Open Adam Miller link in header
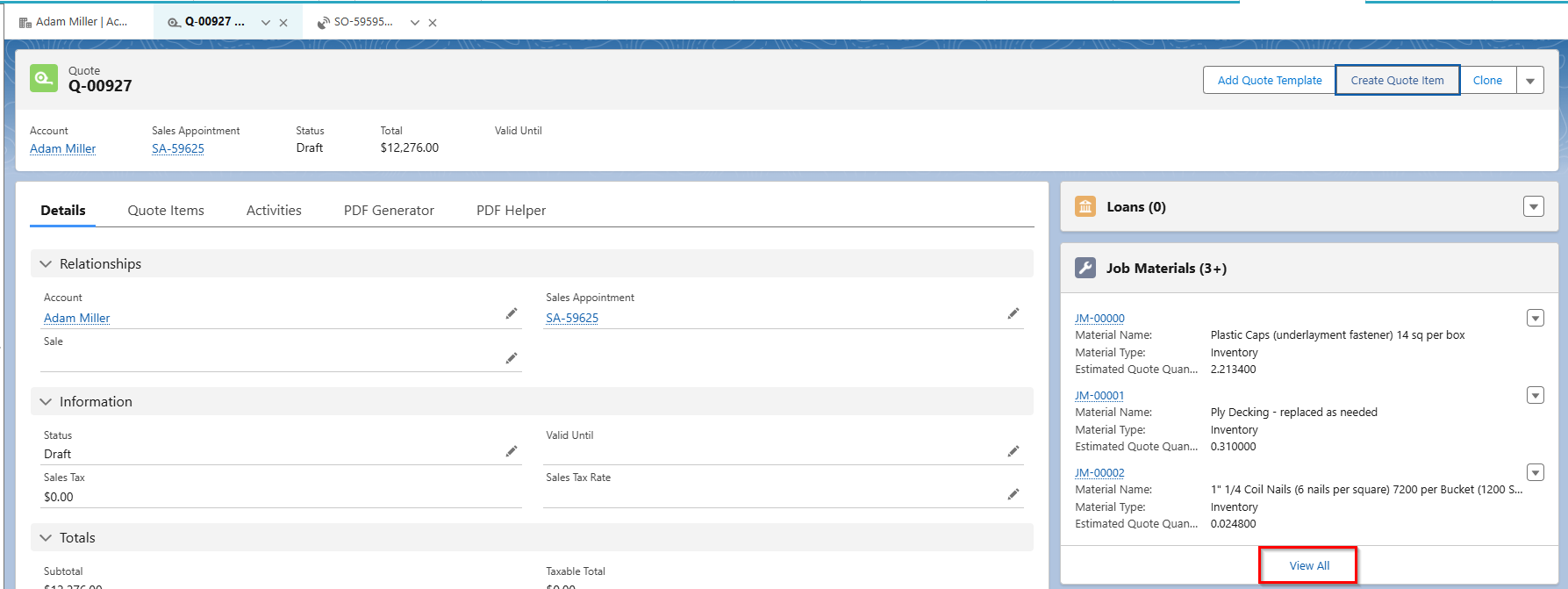Screen dimensions: 1568x589 62,148
